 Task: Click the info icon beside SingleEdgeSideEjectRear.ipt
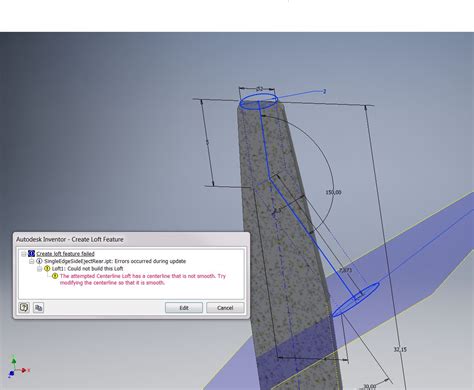[x=39, y=261]
